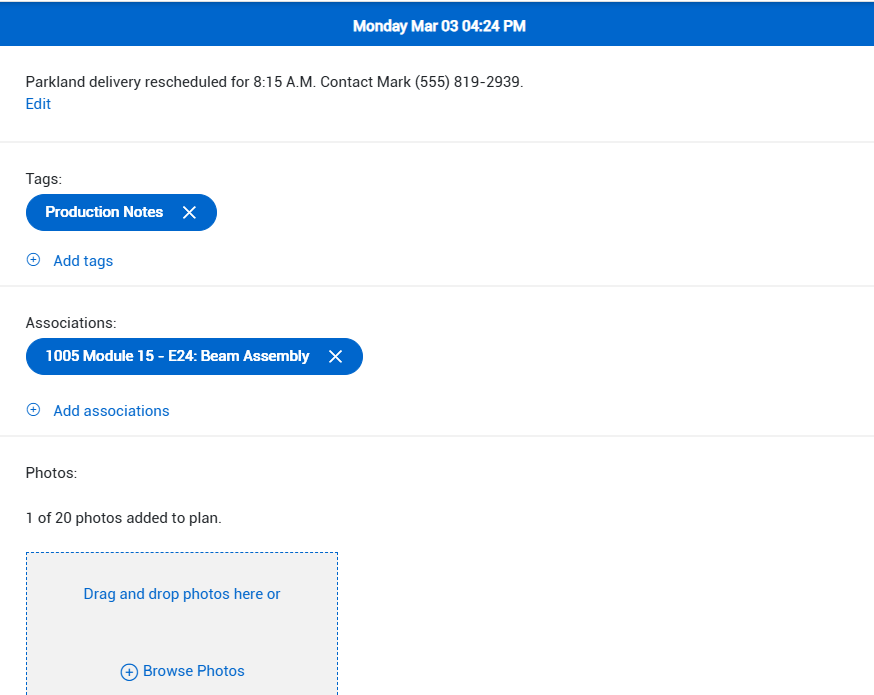
Task: Click the plus icon beside Add associations
Action: tap(33, 410)
